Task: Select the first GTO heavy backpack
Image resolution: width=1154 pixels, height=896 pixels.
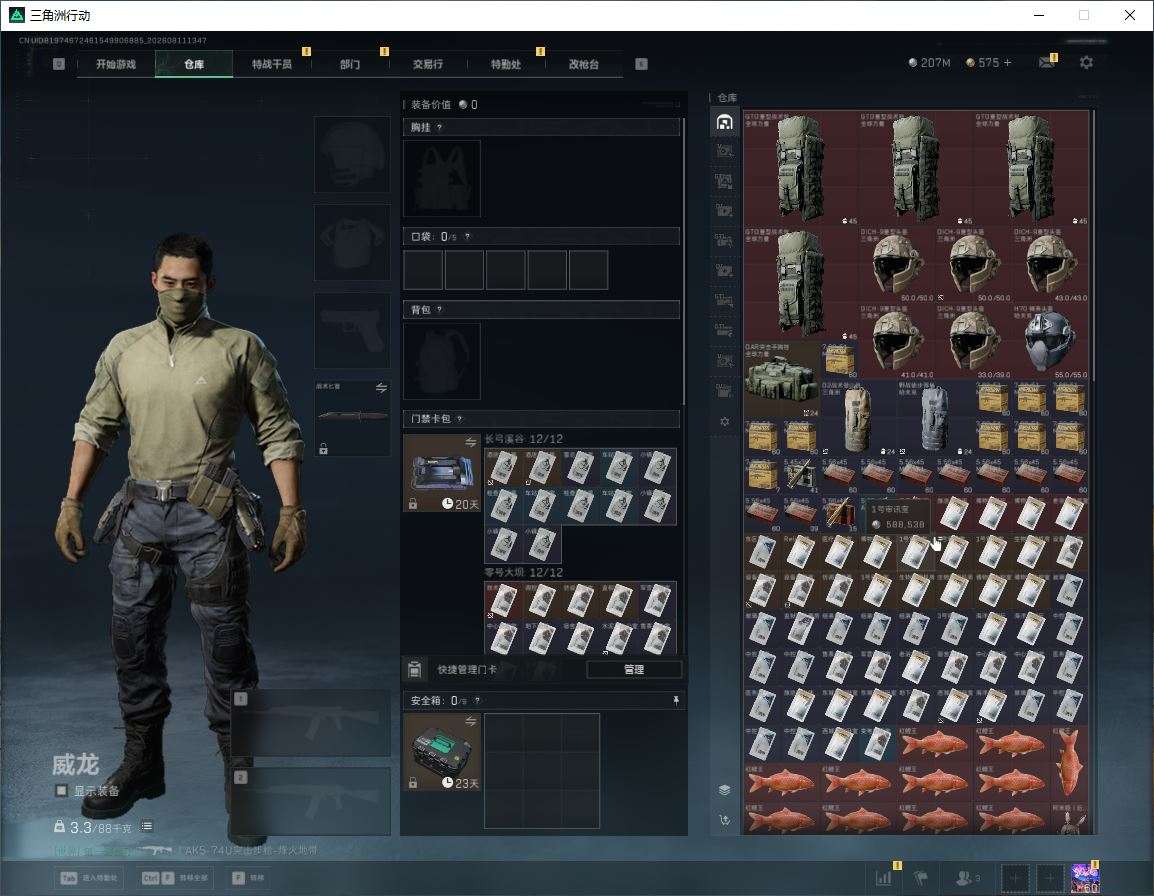Action: tap(801, 169)
